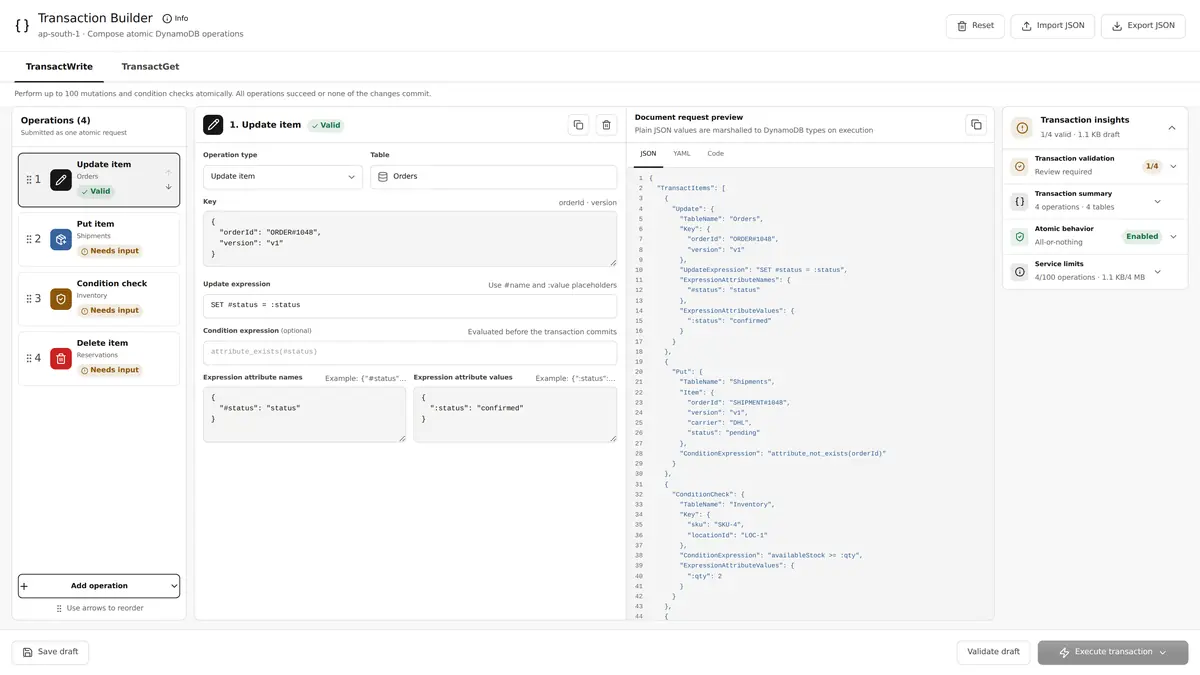Image resolution: width=1200 pixels, height=675 pixels.
Task: Click the Condition expression input
Action: point(410,352)
